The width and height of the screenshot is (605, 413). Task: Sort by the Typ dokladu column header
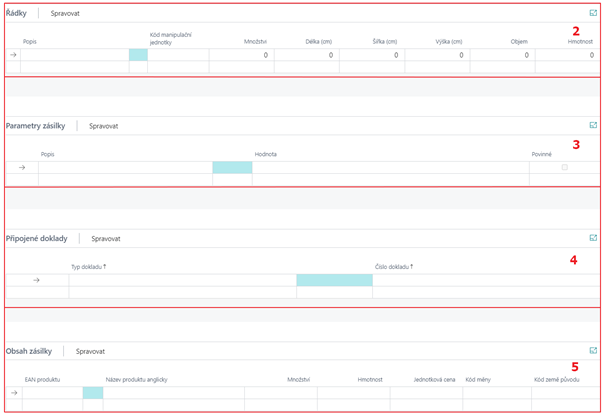[88, 267]
